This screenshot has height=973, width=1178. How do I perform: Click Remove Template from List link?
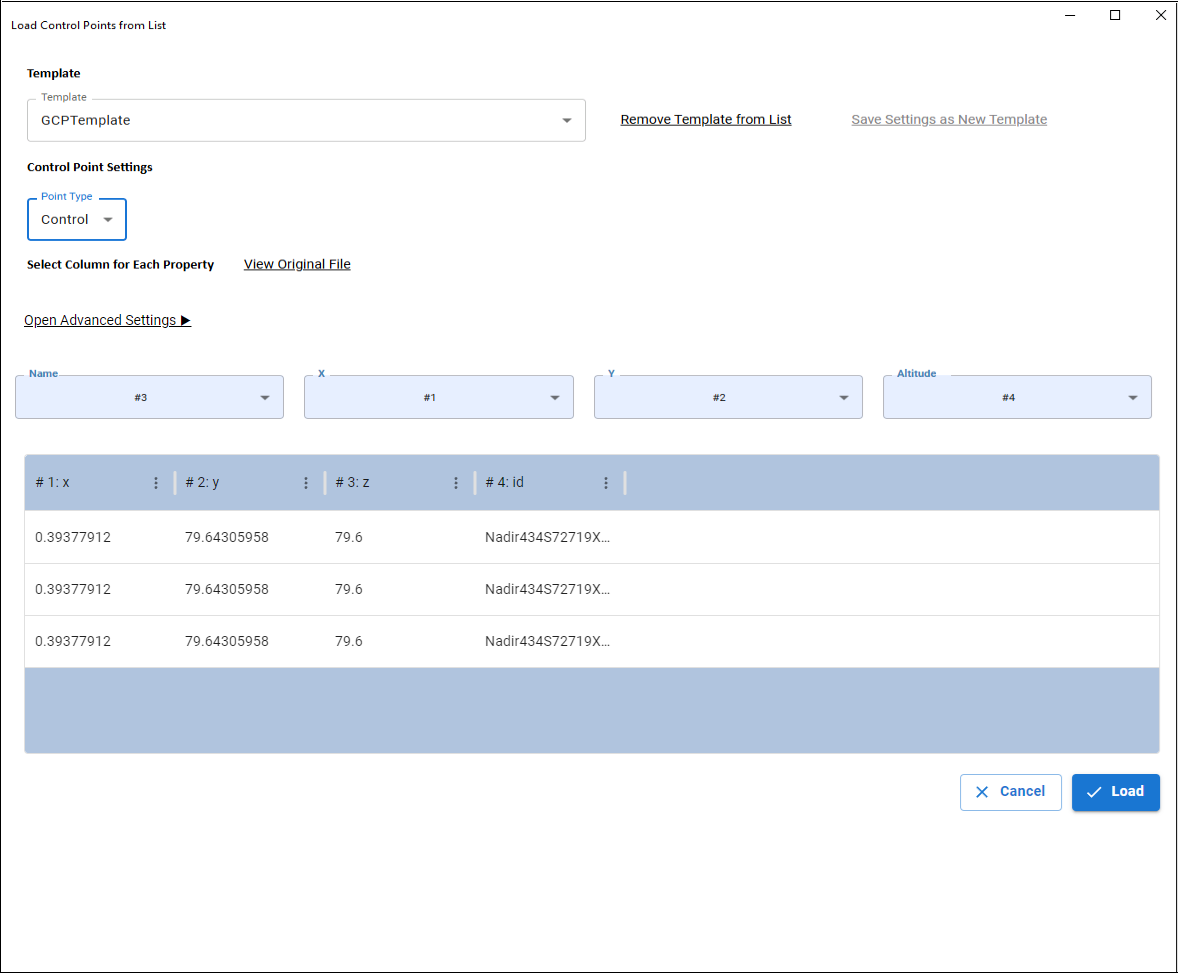[705, 119]
